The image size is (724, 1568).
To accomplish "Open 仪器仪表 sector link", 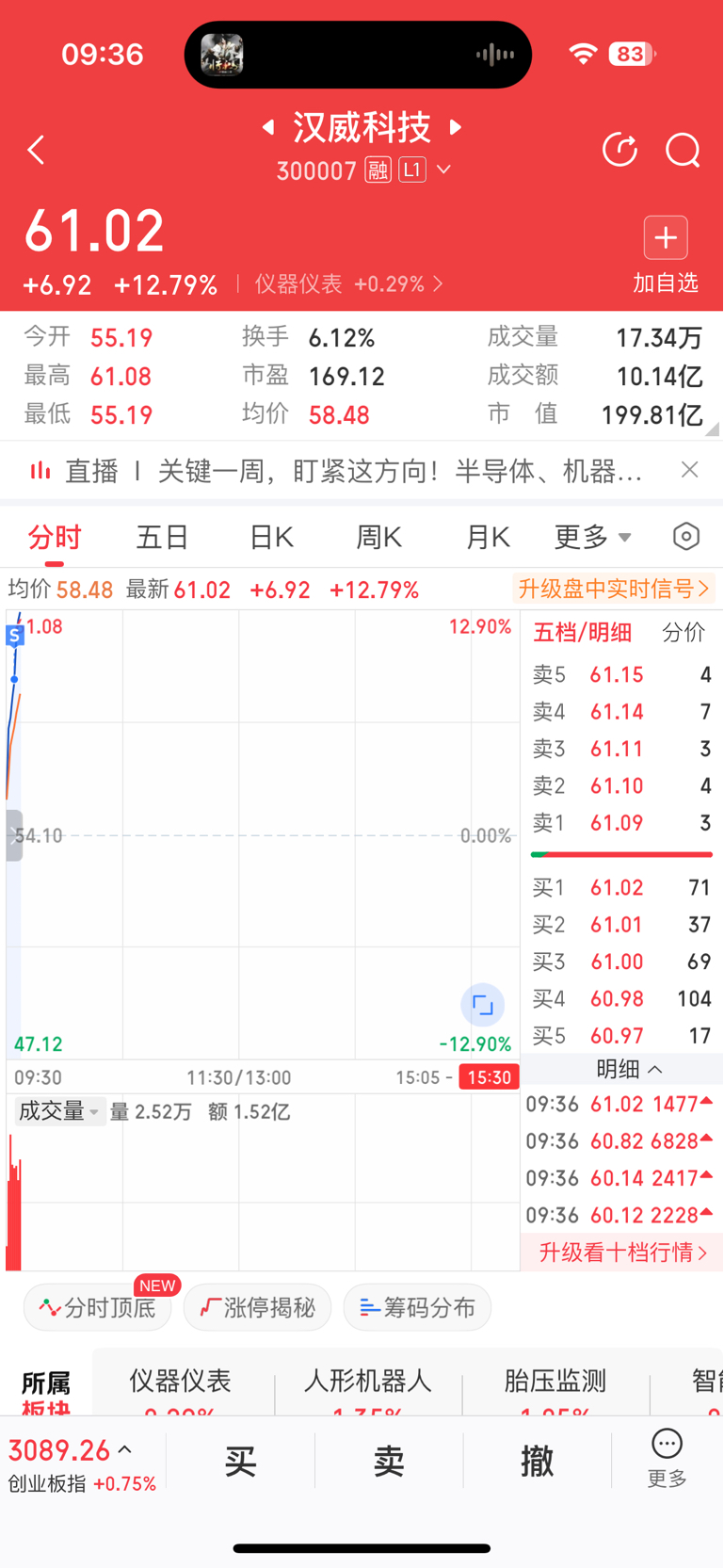I will click(348, 284).
